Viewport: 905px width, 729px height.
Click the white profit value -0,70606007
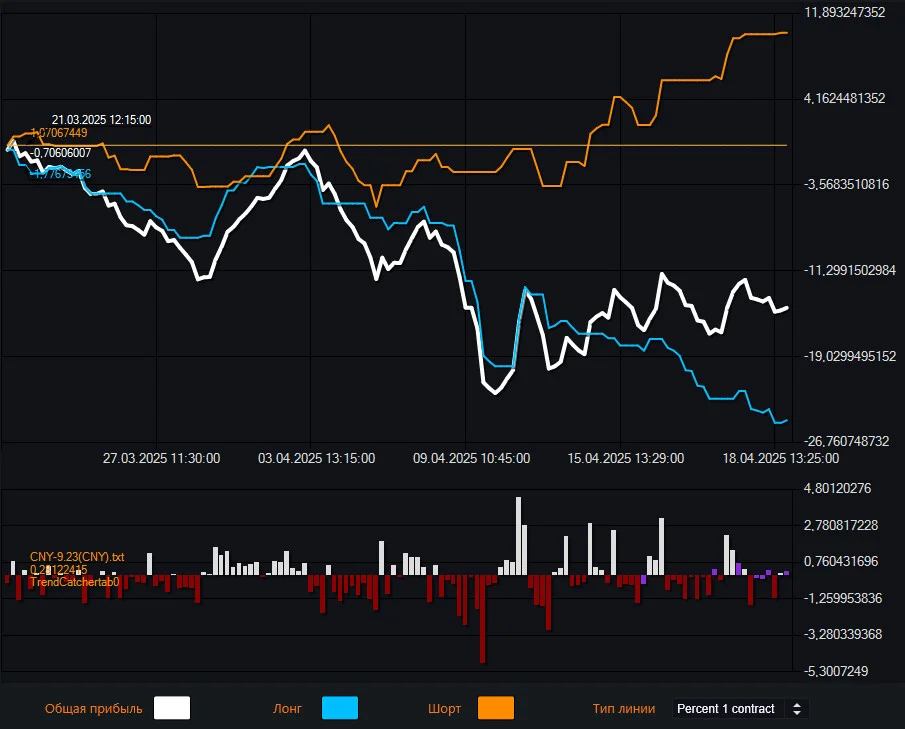[61, 153]
